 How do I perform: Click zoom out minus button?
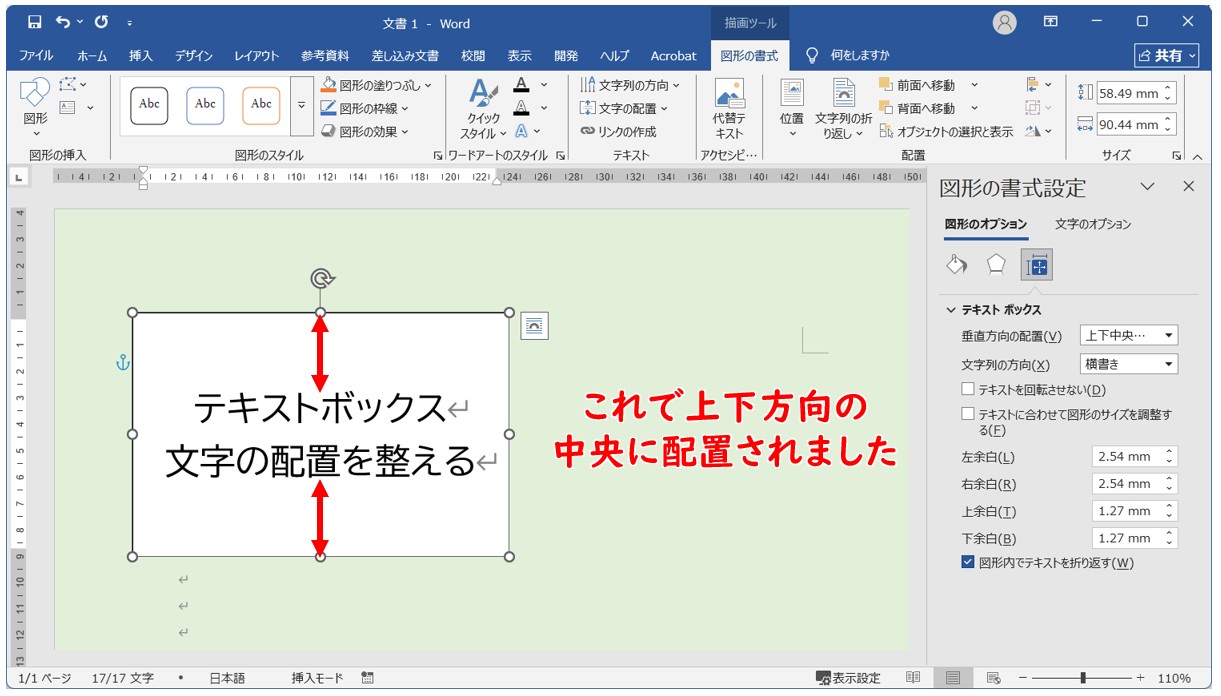pos(1022,678)
